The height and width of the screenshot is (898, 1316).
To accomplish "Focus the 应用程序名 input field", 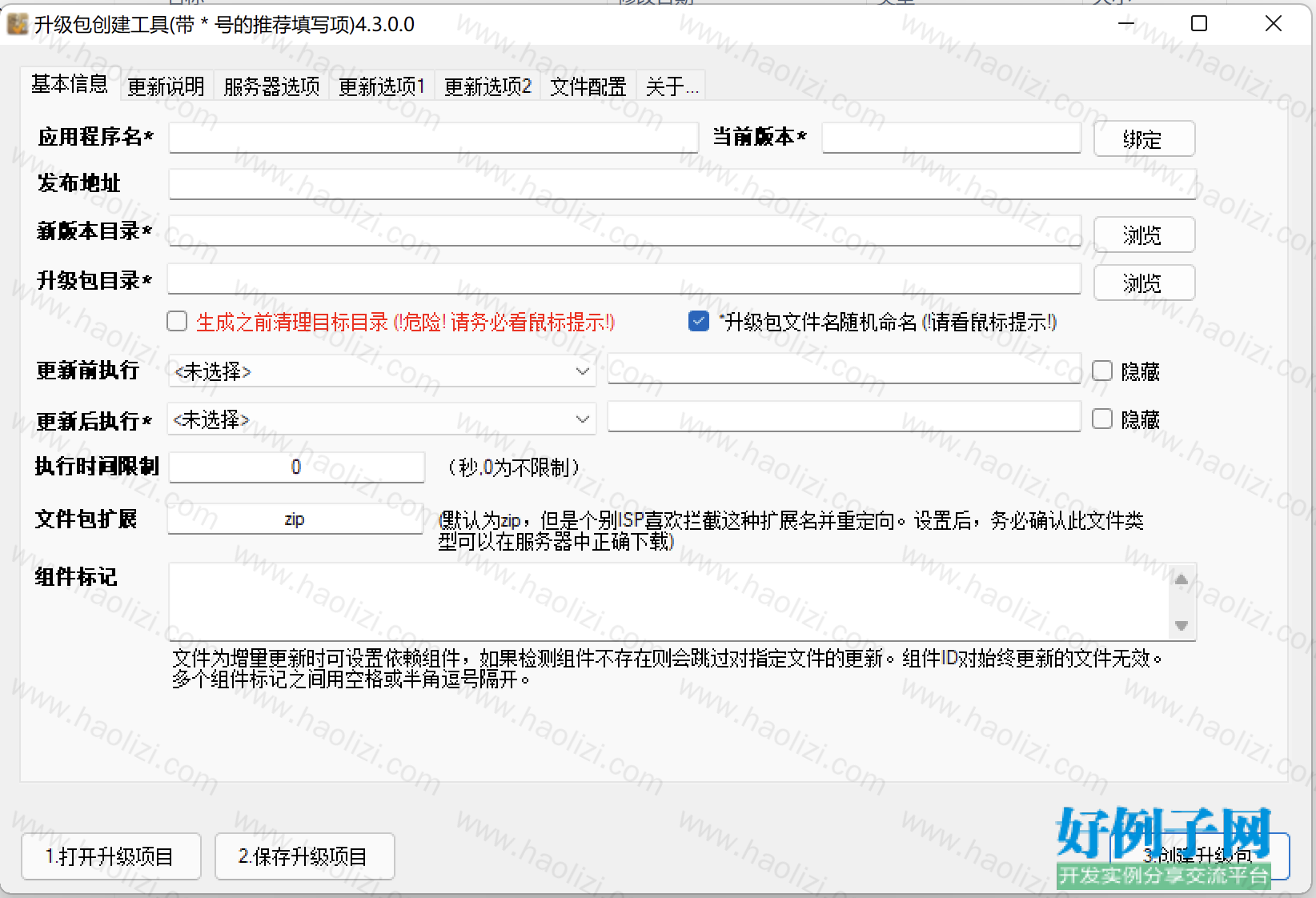I will 433,138.
